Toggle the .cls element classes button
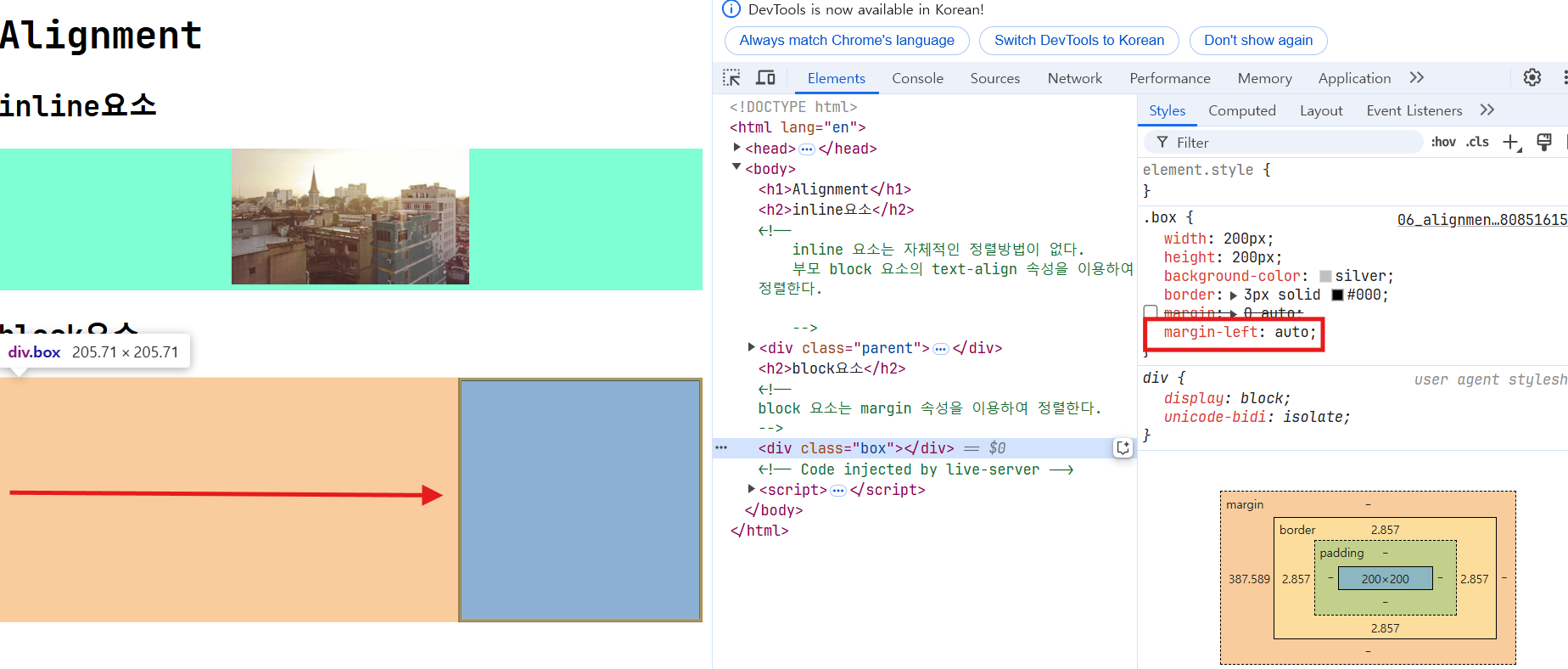1568x669 pixels. point(1477,142)
